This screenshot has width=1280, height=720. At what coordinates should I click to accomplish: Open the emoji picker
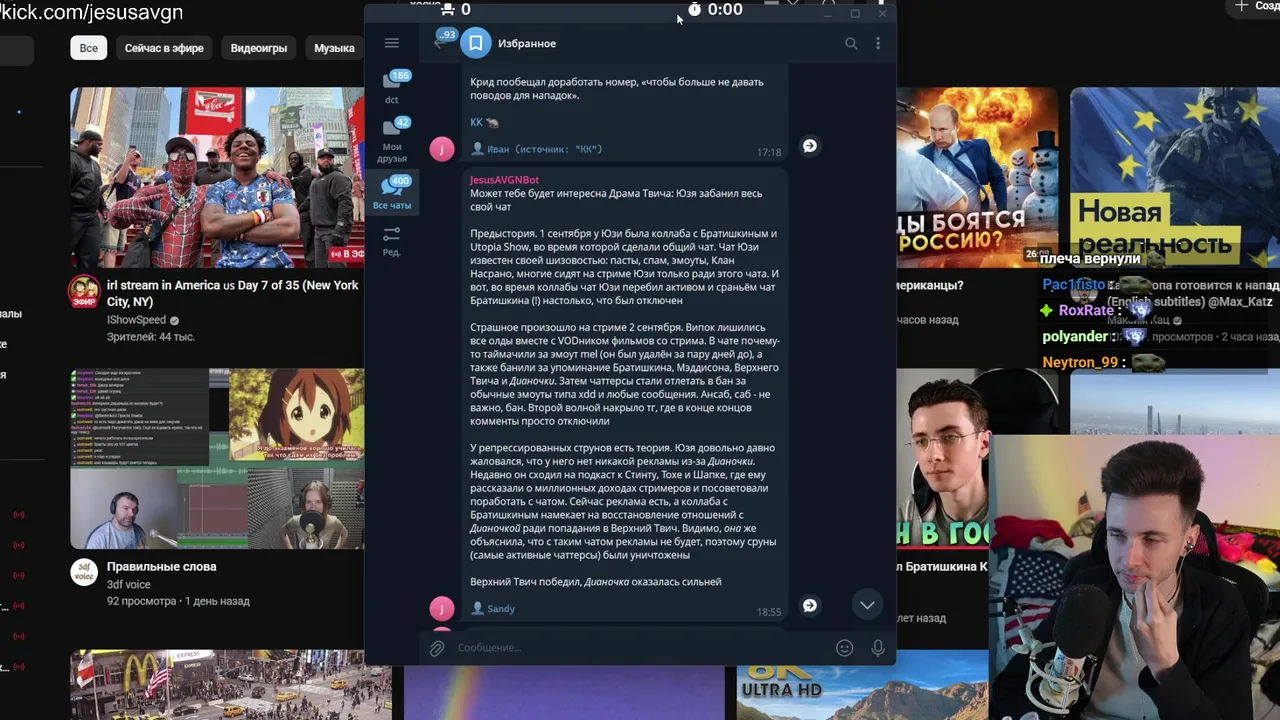coord(845,648)
